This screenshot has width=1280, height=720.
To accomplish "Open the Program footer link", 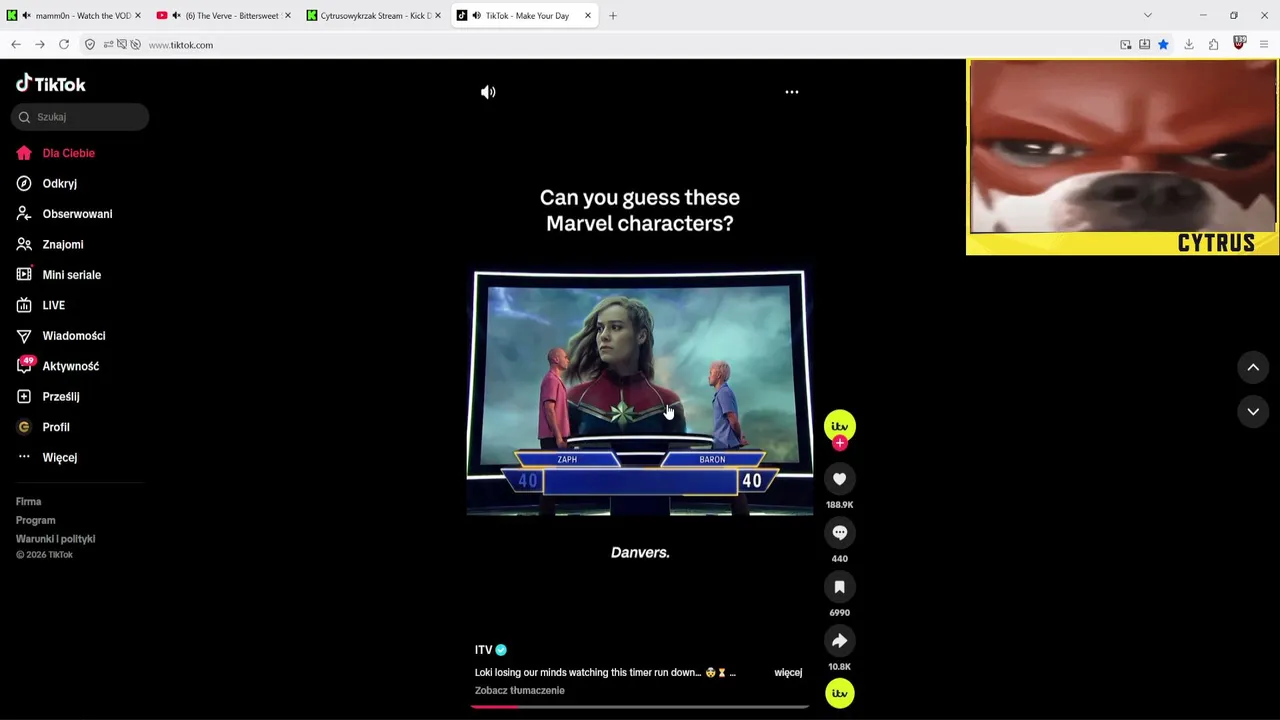I will pos(35,520).
